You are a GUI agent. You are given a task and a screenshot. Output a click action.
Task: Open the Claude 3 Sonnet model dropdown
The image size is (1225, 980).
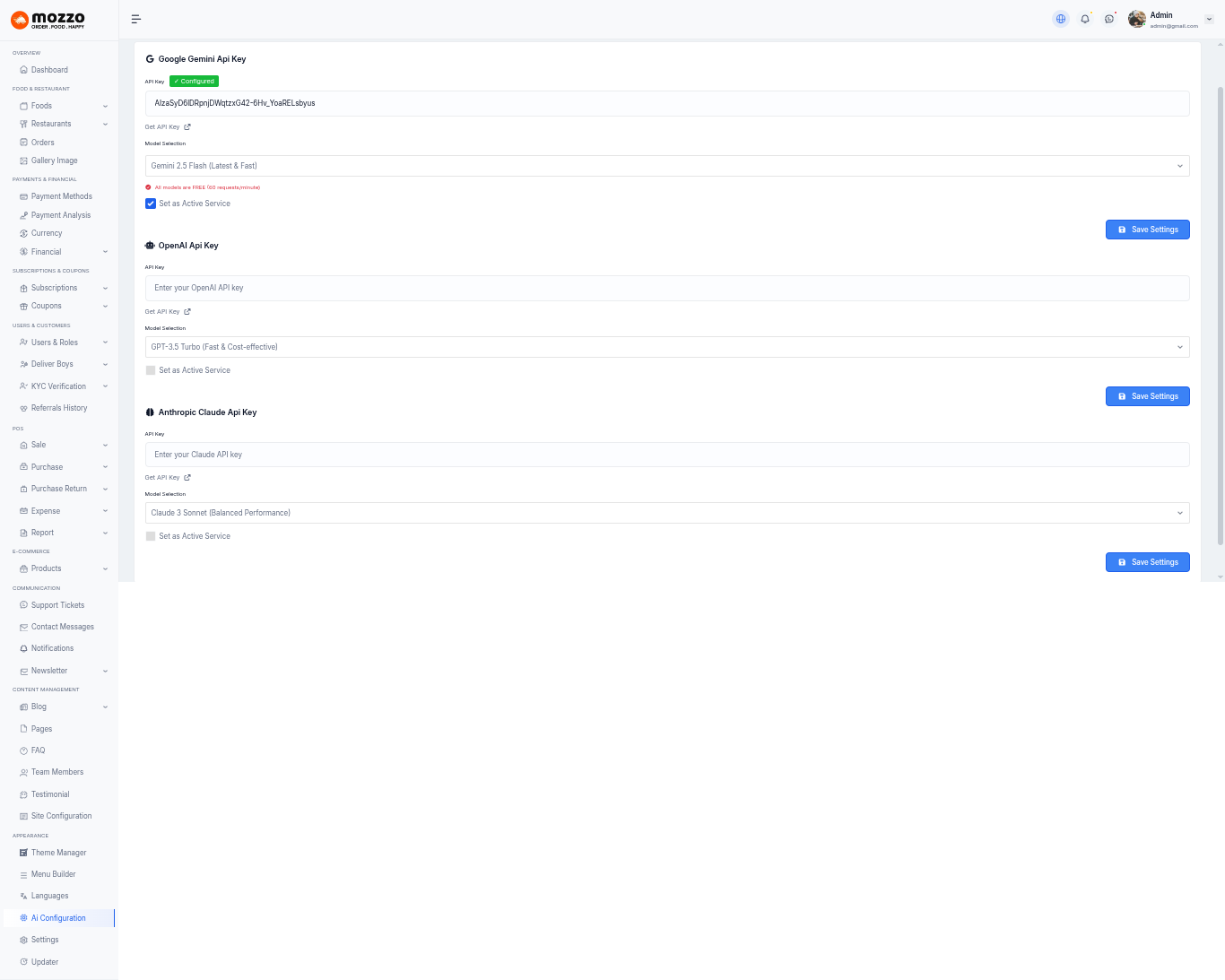tap(666, 513)
